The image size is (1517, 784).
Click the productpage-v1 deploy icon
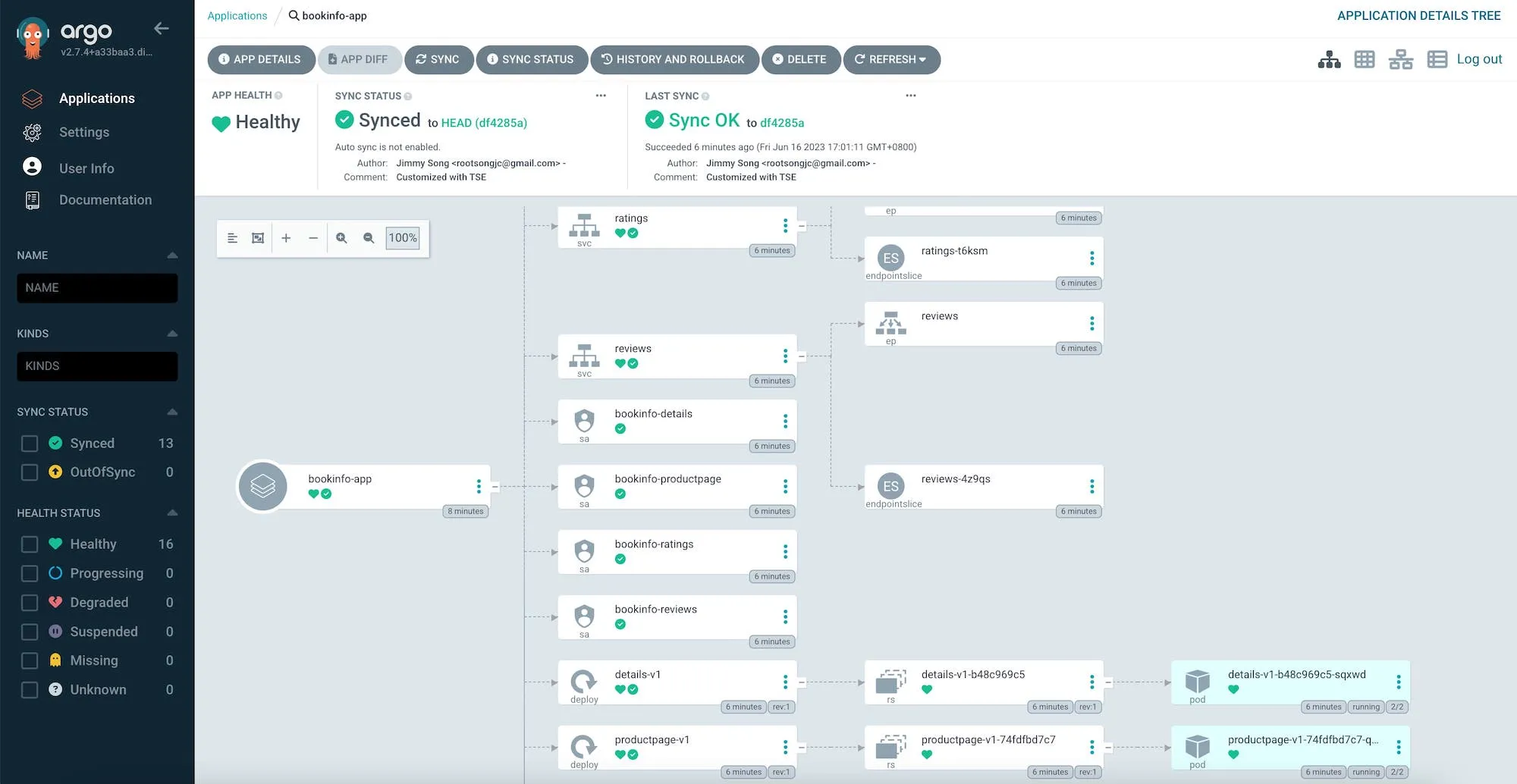click(584, 747)
